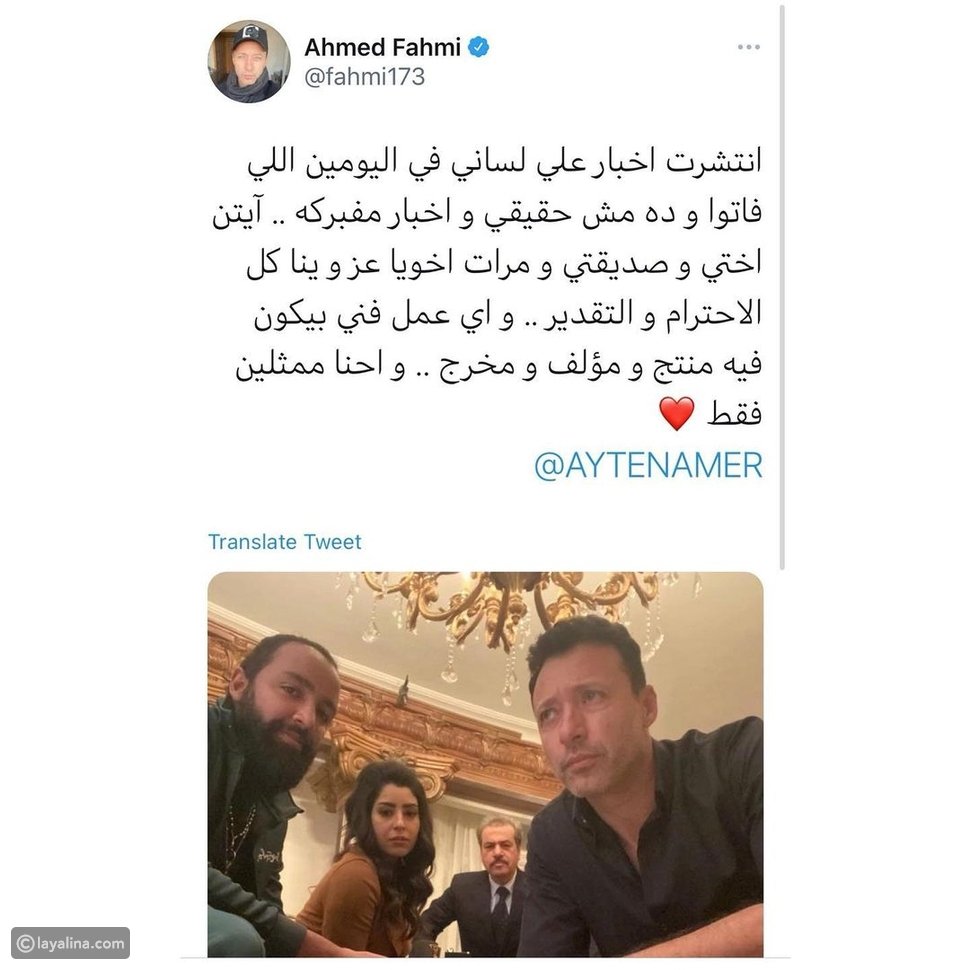Click the blue verified badge
This screenshot has height=970, width=970.
coord(478,47)
